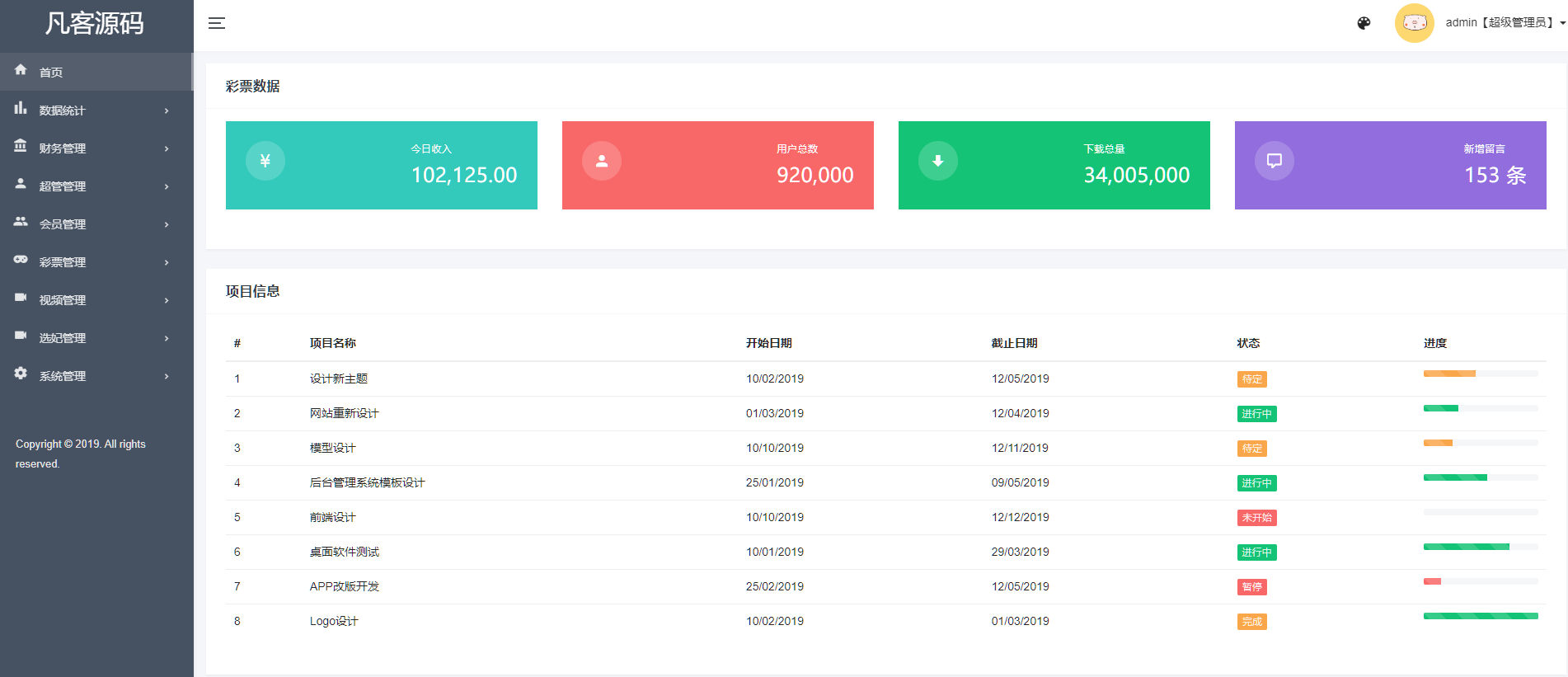Click the download arrow icon on 下载总量 card
Viewport: 1568px width, 677px height.
[x=938, y=161]
